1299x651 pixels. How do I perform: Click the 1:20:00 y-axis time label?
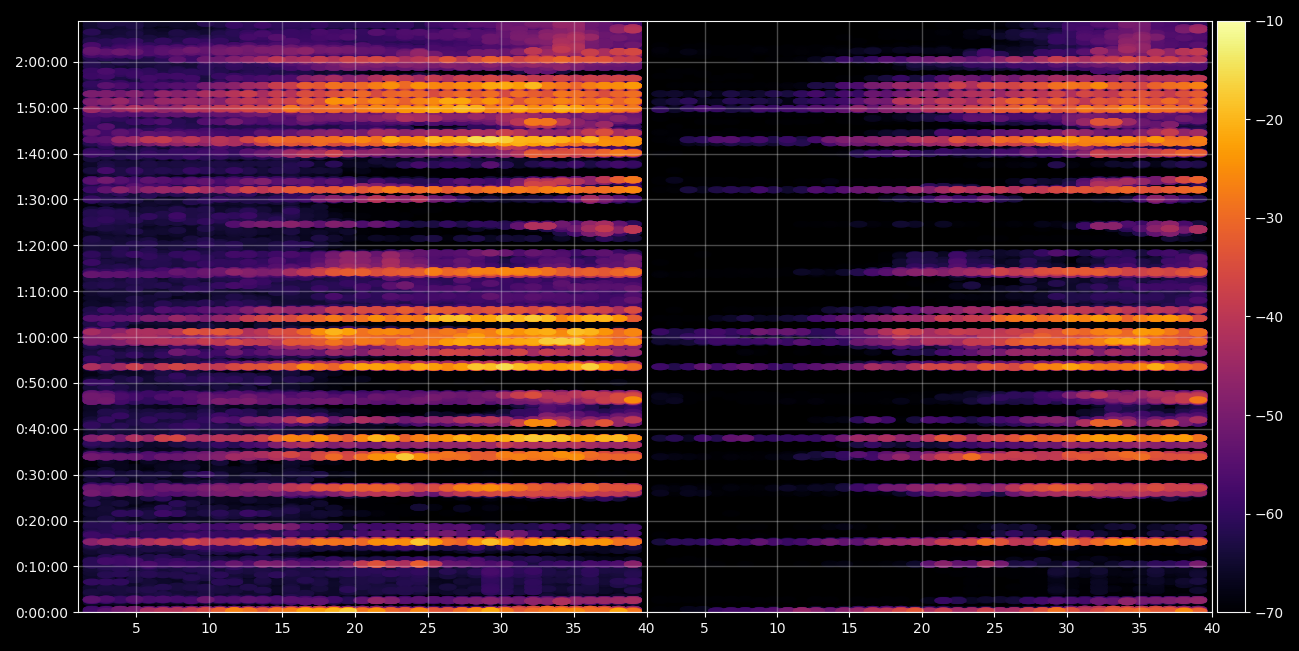click(42, 246)
